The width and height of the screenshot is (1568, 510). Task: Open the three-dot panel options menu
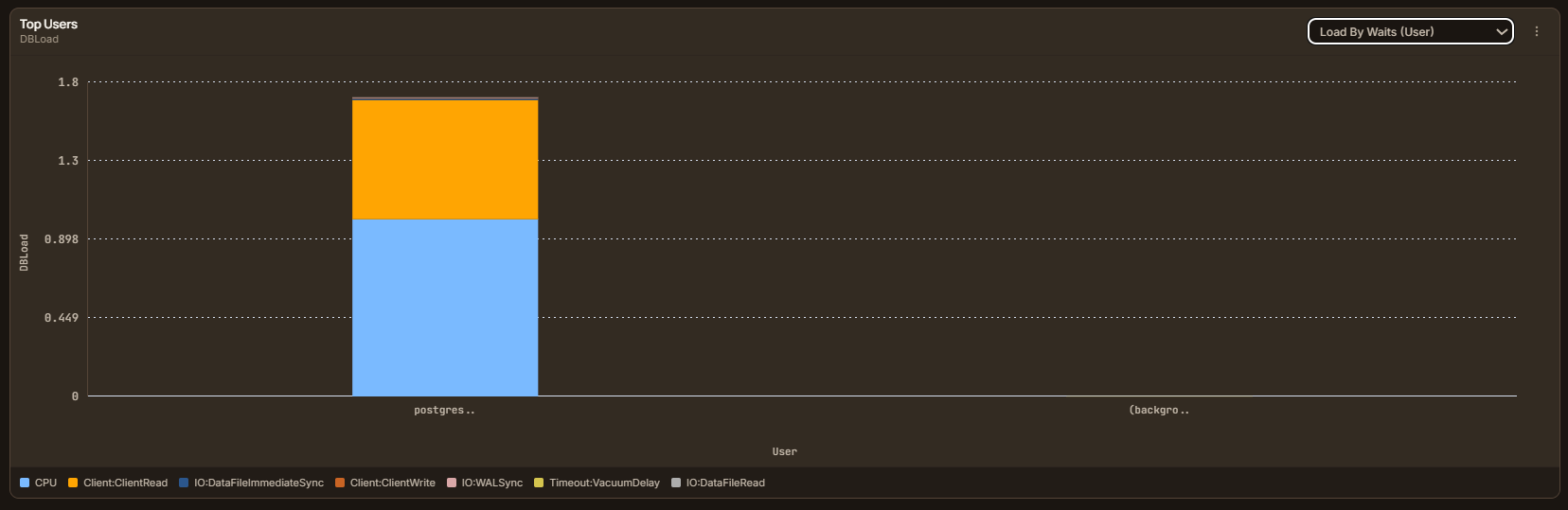[1537, 31]
